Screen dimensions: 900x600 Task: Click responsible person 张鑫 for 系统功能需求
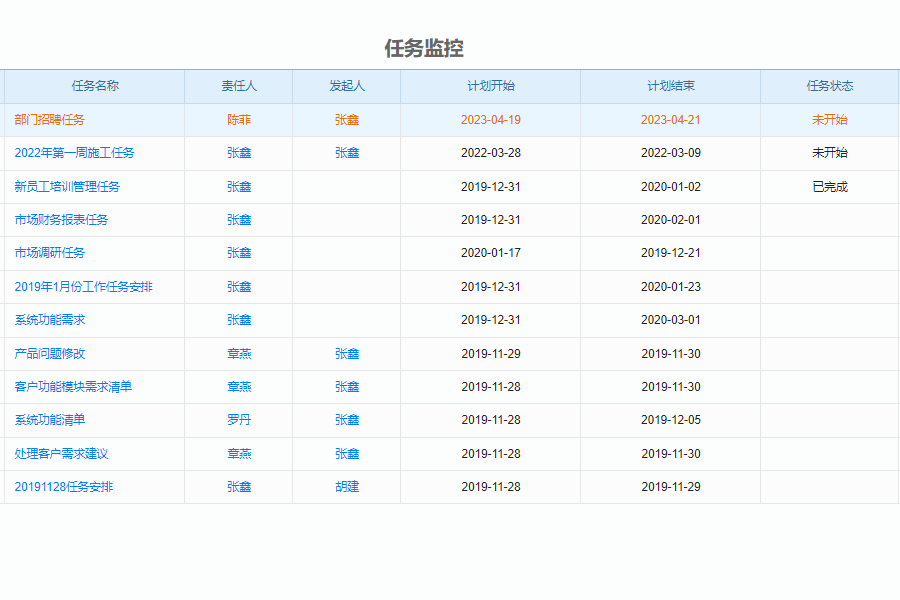point(239,320)
